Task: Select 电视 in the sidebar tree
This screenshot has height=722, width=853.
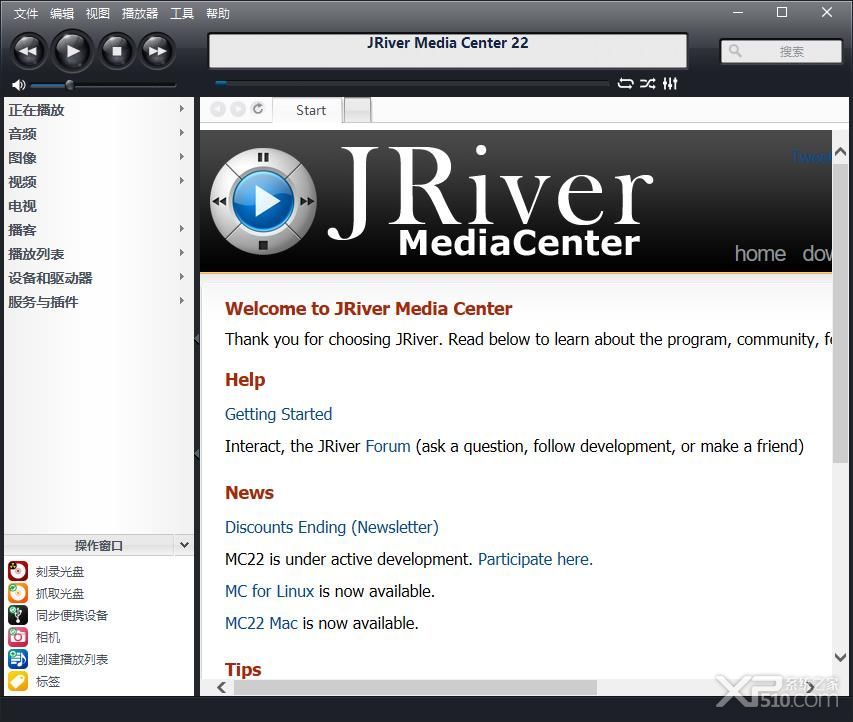Action: click(22, 206)
